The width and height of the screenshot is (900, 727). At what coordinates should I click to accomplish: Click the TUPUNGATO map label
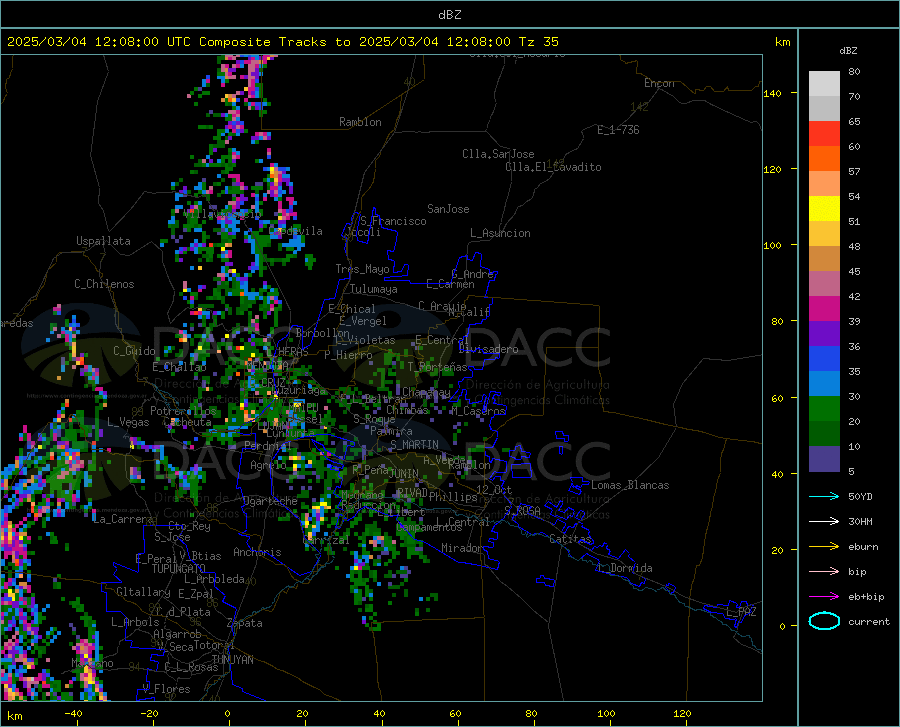coord(179,569)
